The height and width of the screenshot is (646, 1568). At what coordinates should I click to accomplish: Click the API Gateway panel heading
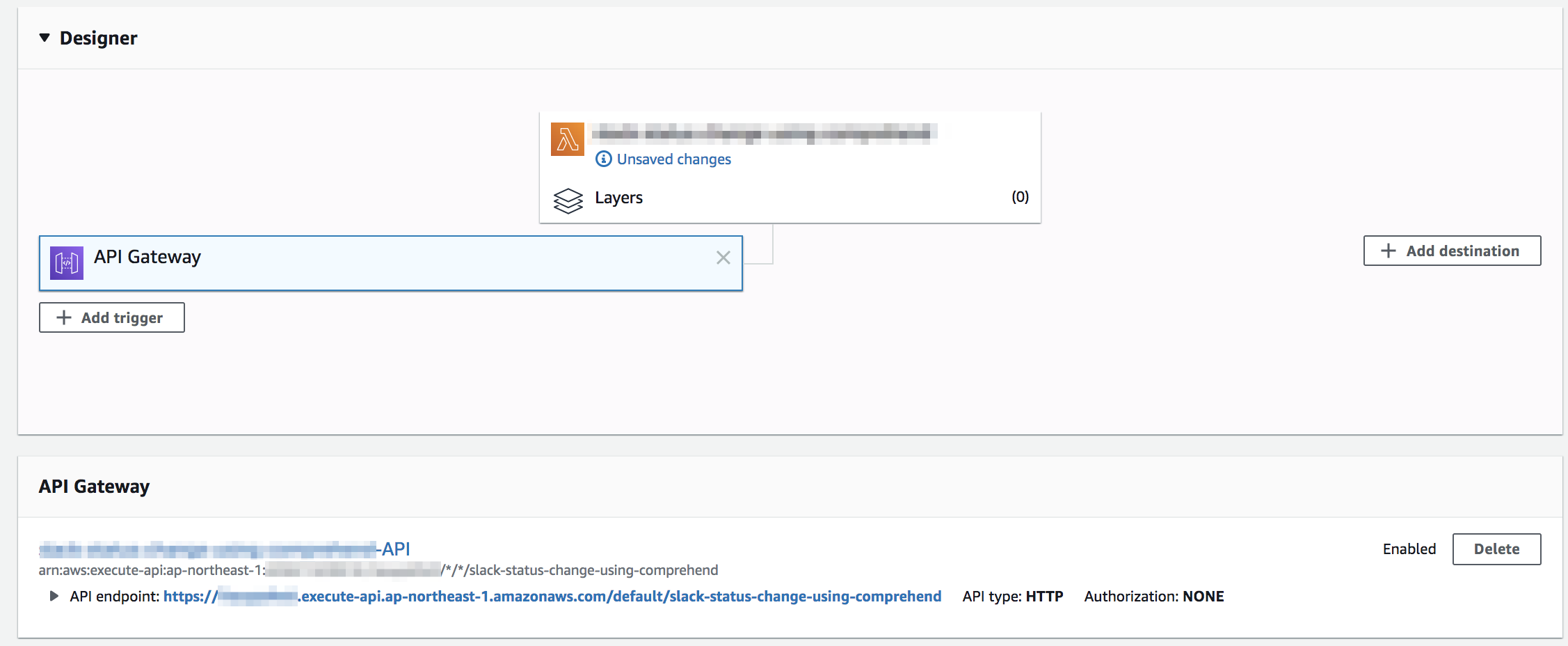click(94, 486)
